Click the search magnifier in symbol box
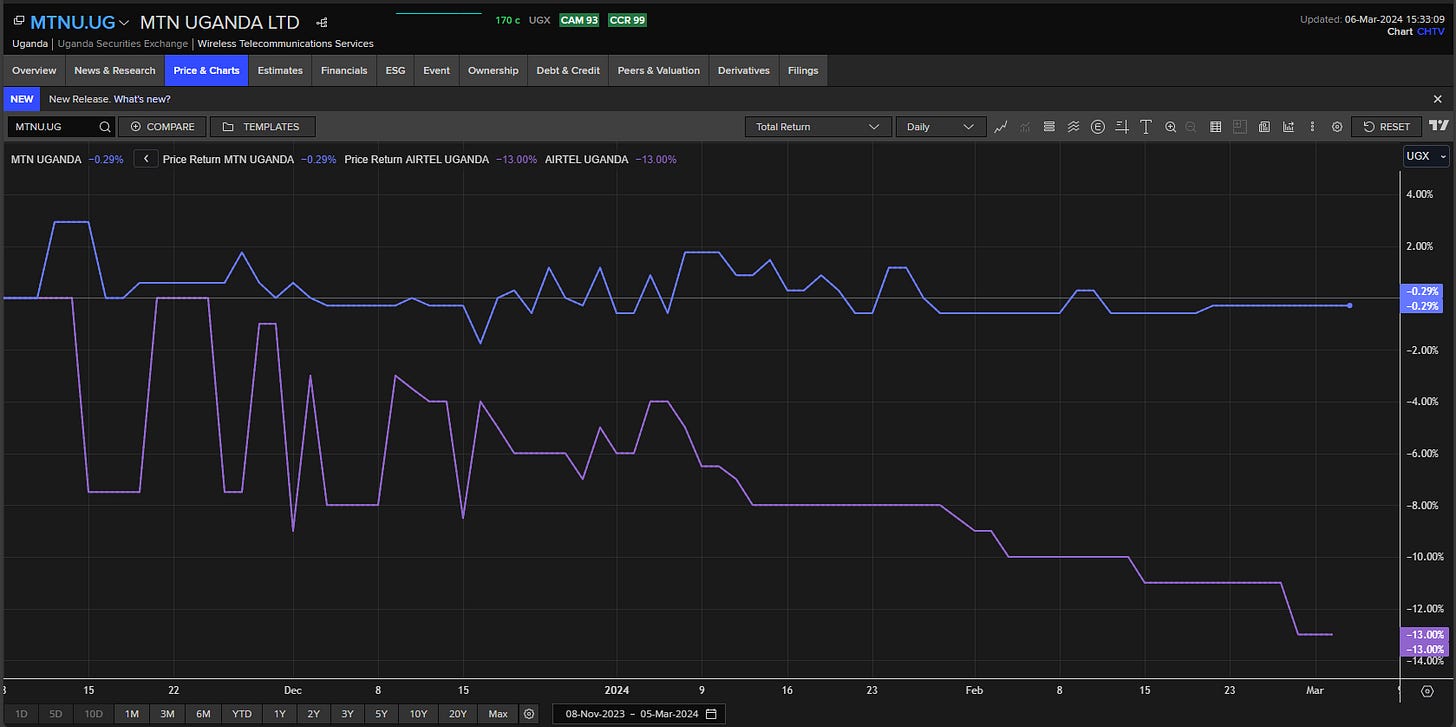 pyautogui.click(x=105, y=127)
